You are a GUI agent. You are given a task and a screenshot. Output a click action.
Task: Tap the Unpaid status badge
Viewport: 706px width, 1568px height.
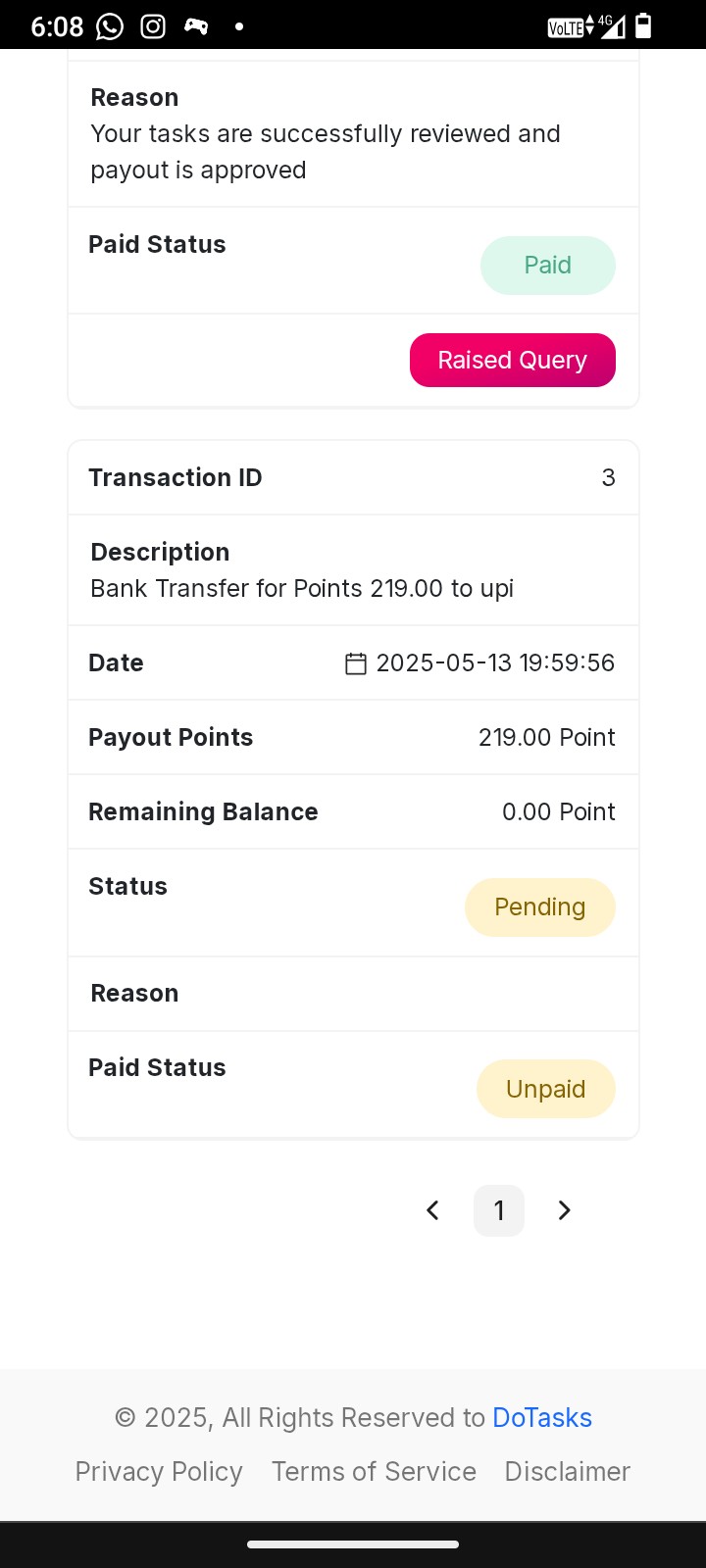point(546,1089)
